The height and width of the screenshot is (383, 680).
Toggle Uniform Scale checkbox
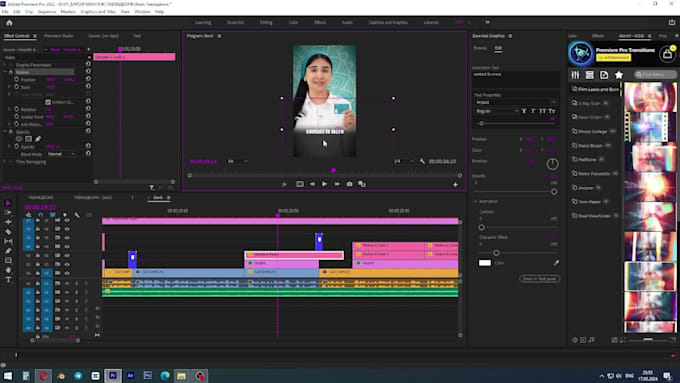(x=48, y=102)
